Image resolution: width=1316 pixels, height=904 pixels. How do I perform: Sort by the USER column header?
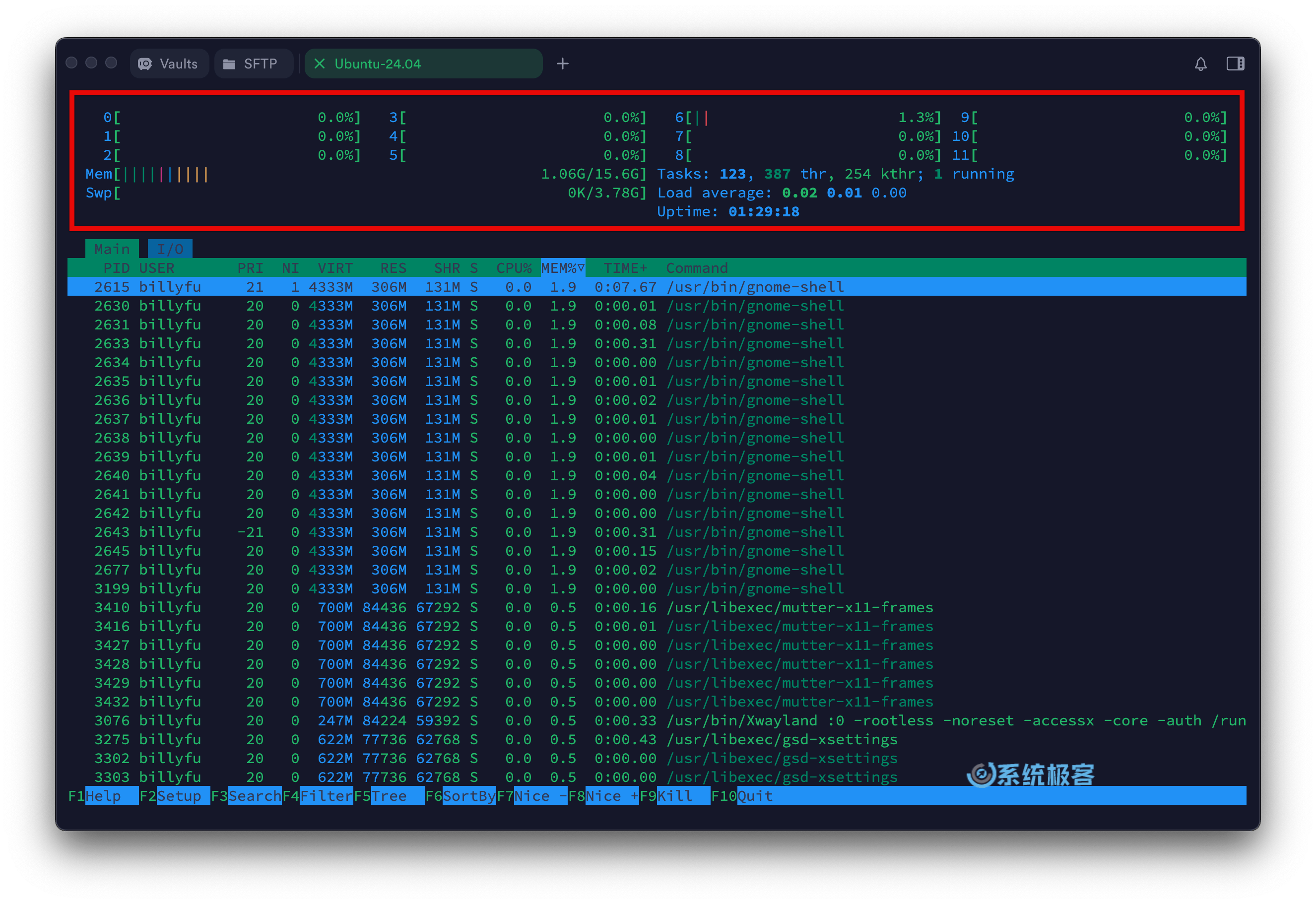pyautogui.click(x=157, y=268)
